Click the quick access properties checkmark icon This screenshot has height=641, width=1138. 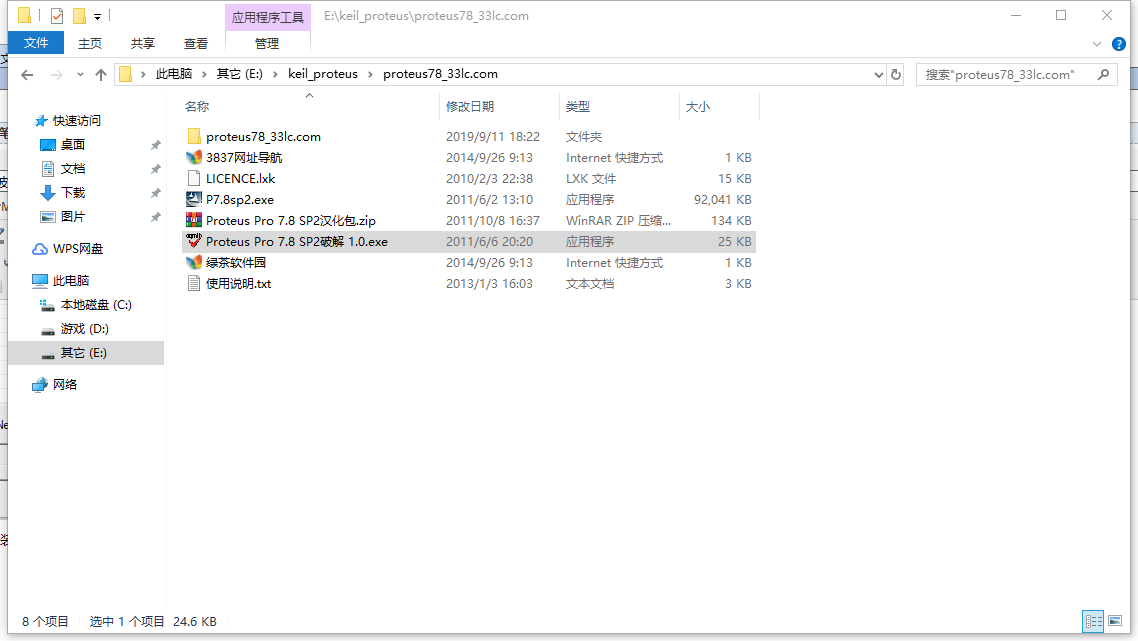(57, 15)
